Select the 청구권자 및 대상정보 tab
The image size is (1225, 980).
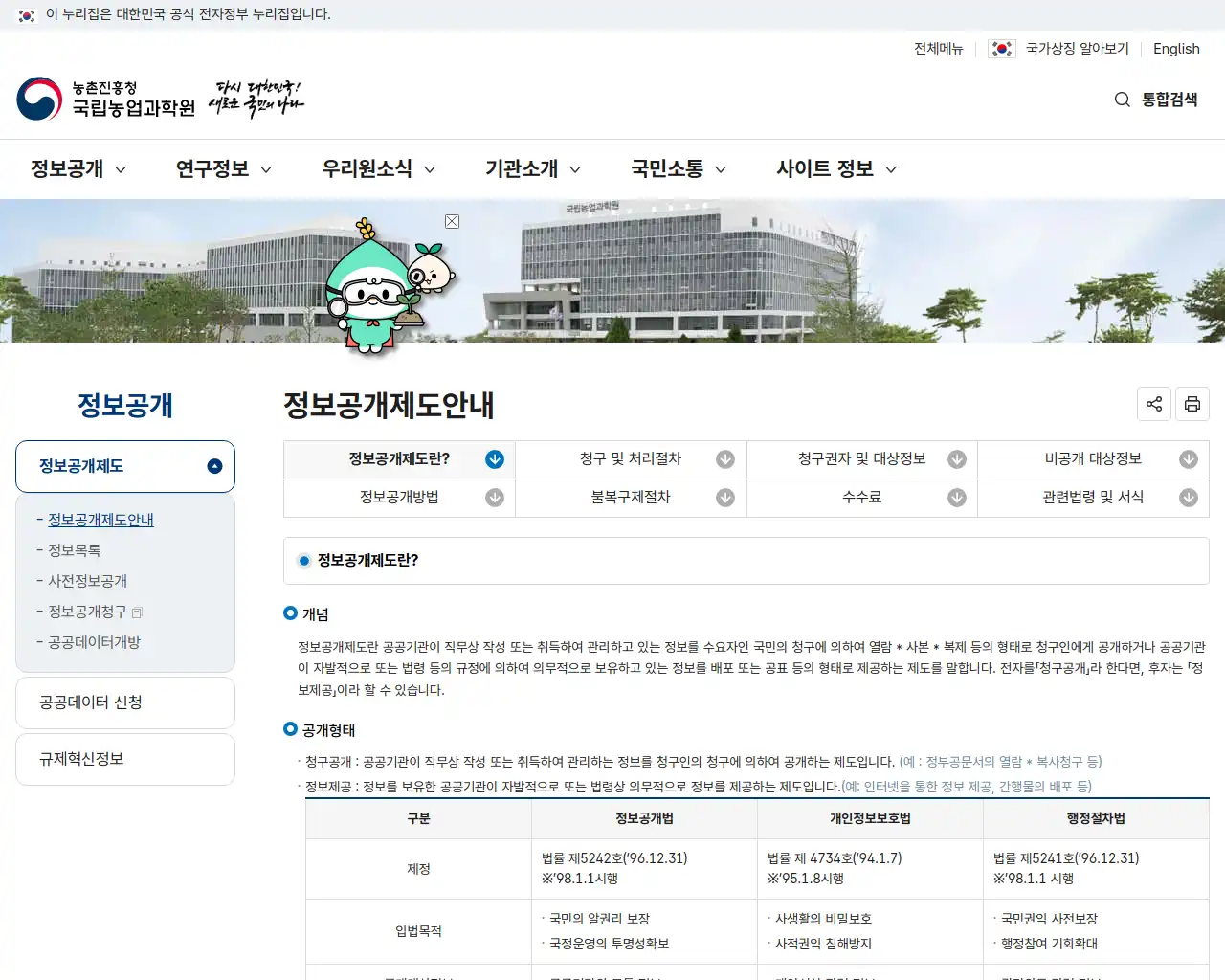click(862, 459)
